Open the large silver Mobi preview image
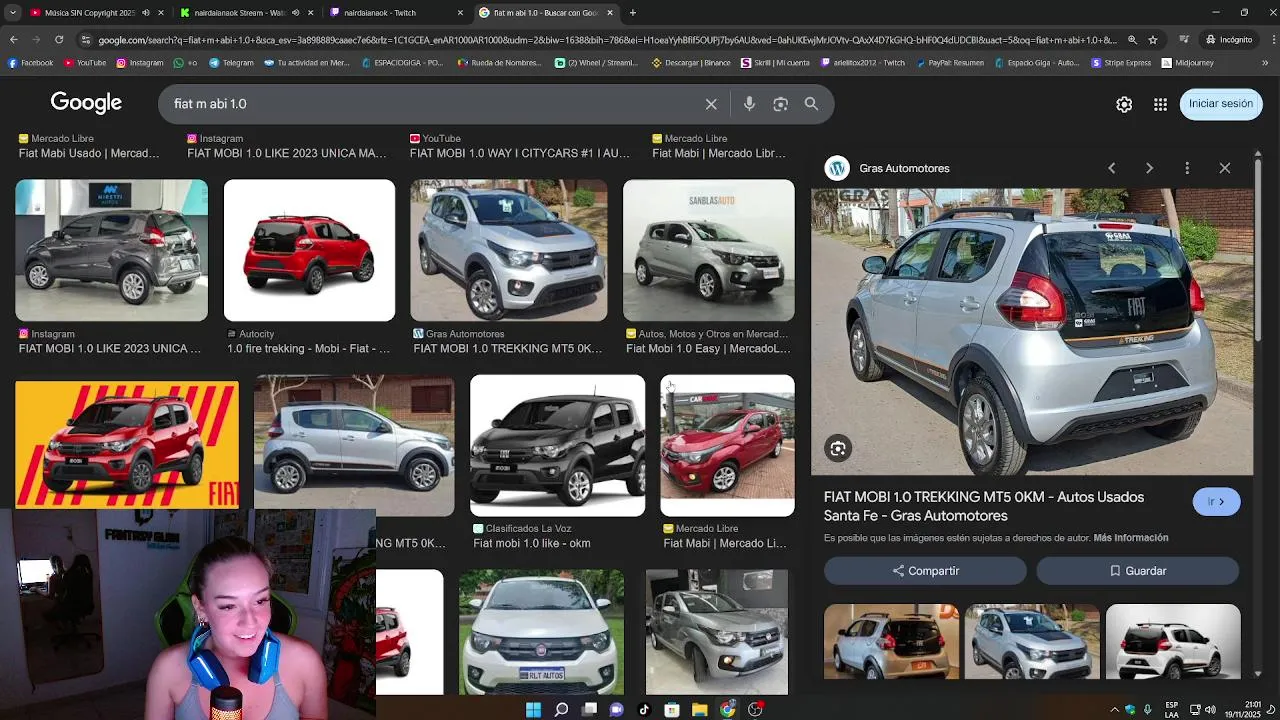 pyautogui.click(x=1031, y=332)
